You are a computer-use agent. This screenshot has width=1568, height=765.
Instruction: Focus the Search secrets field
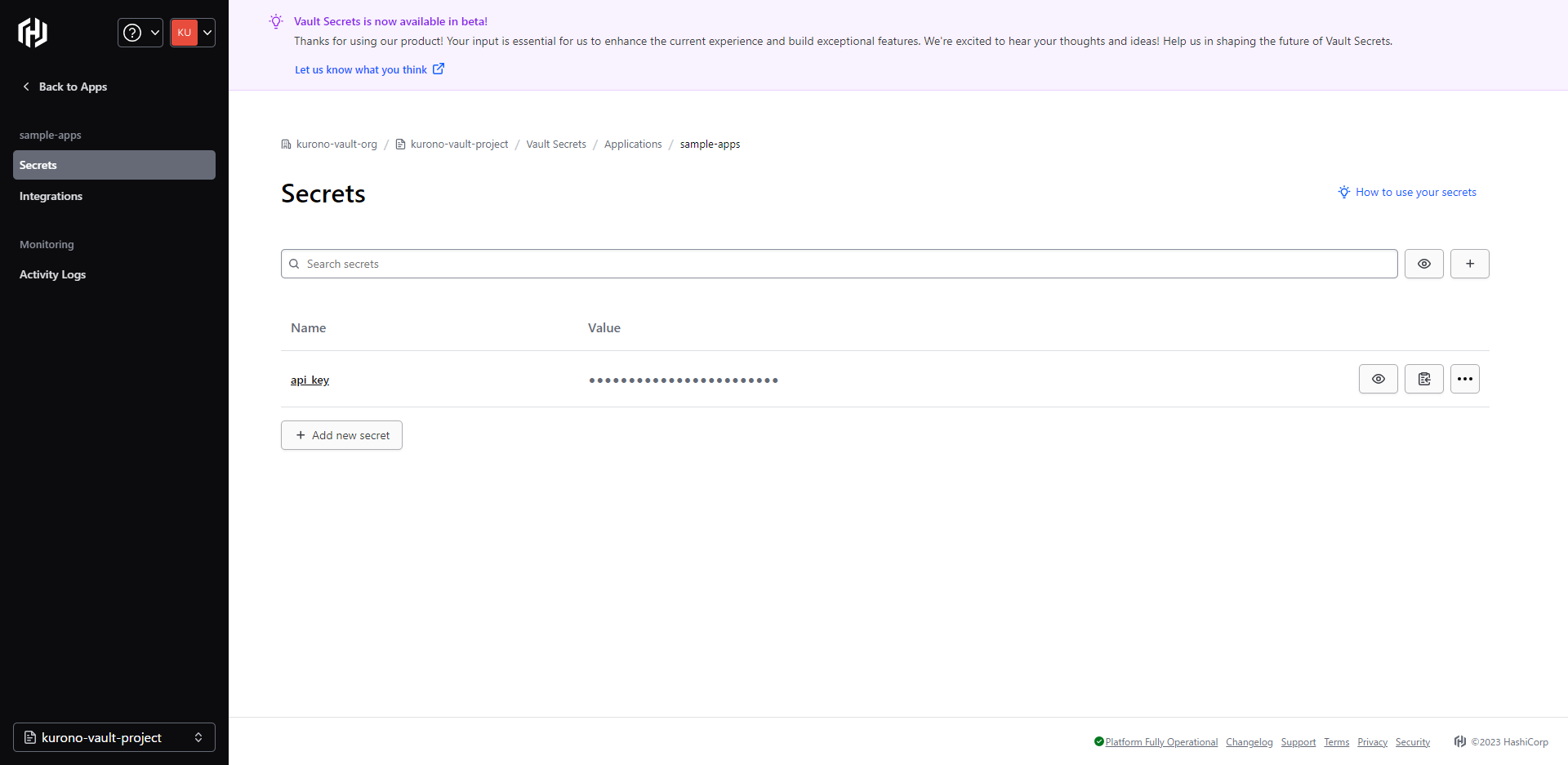(840, 264)
